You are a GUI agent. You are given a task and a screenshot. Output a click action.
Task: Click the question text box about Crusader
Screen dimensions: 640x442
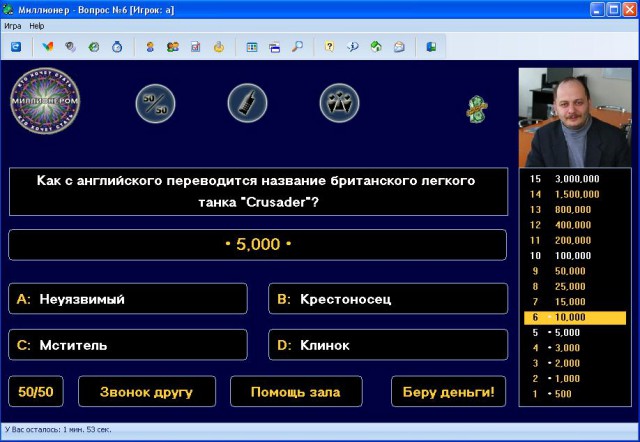[258, 191]
